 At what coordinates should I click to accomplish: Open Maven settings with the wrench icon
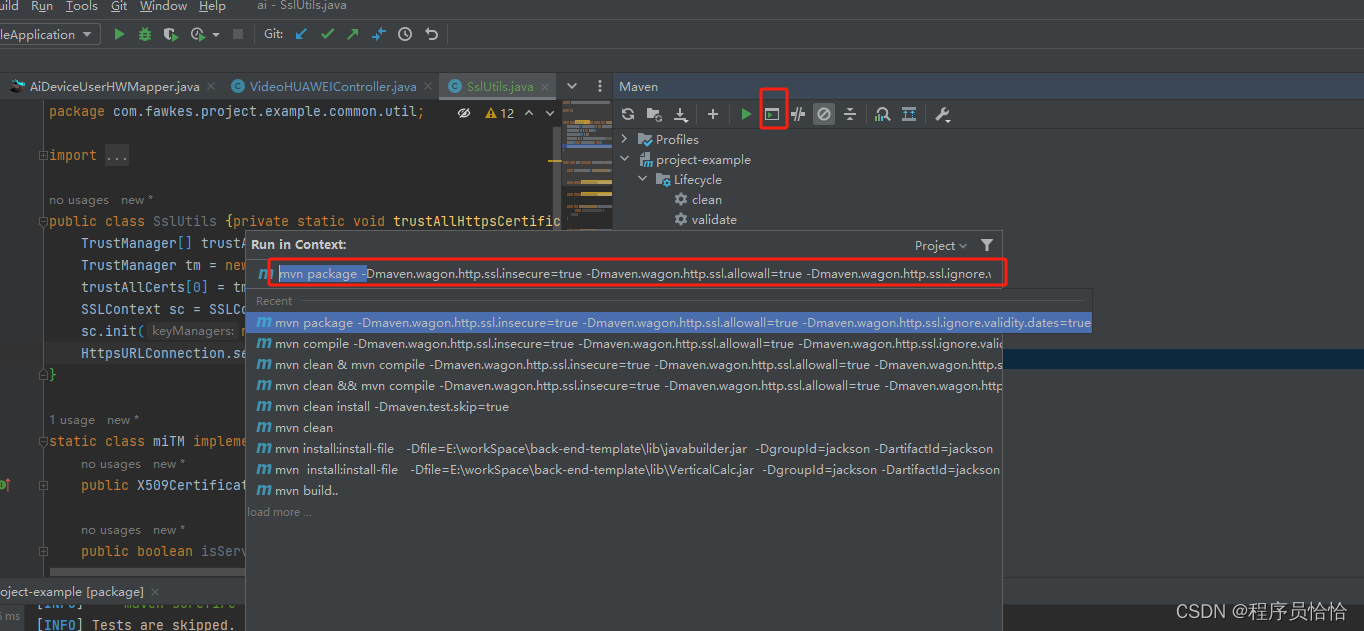[x=941, y=113]
